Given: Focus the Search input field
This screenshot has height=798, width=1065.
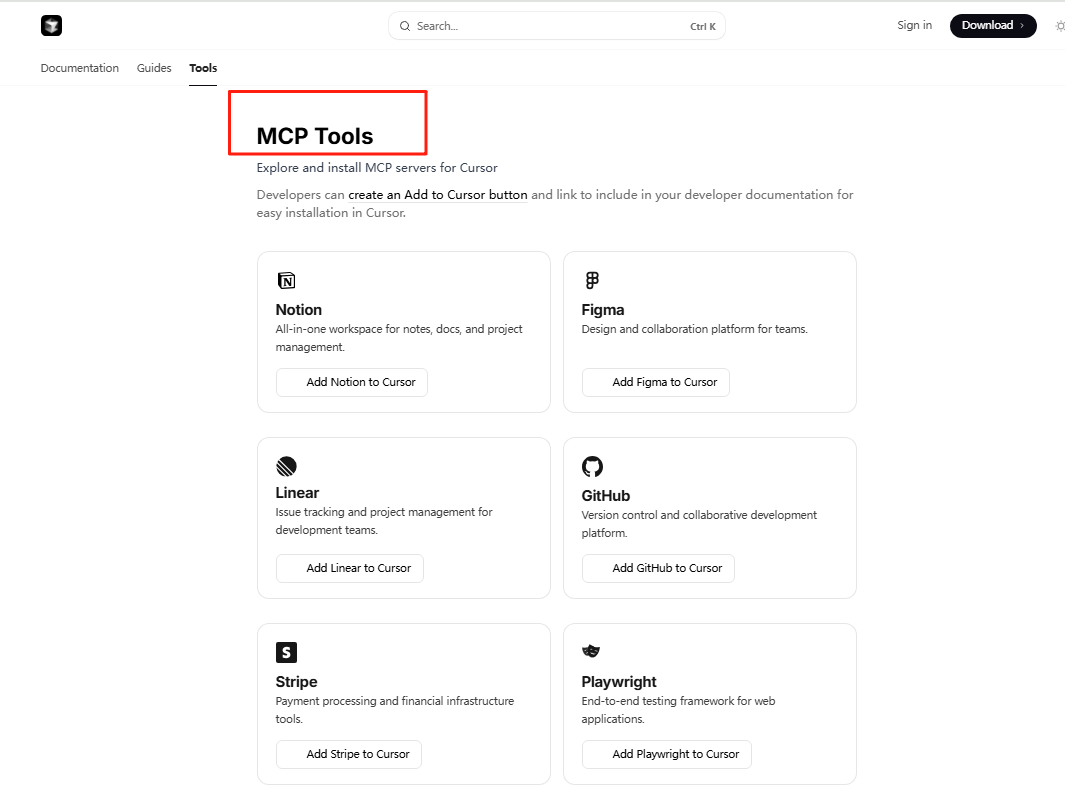Looking at the screenshot, I should click(557, 26).
